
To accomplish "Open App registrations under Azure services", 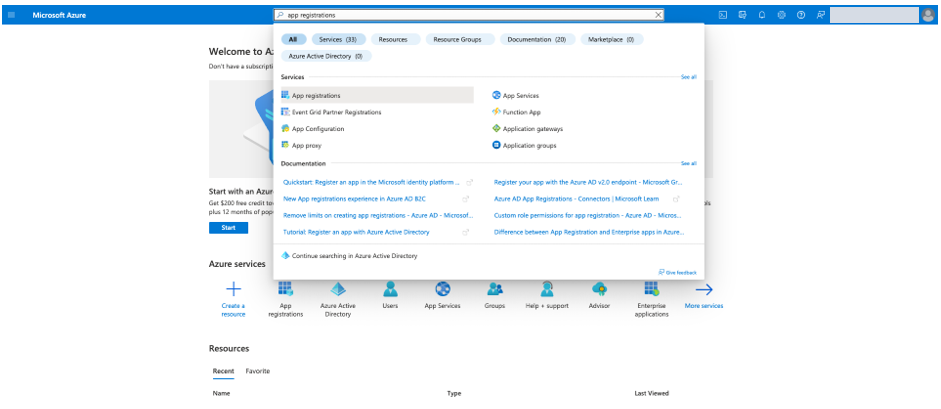I will 285,299.
